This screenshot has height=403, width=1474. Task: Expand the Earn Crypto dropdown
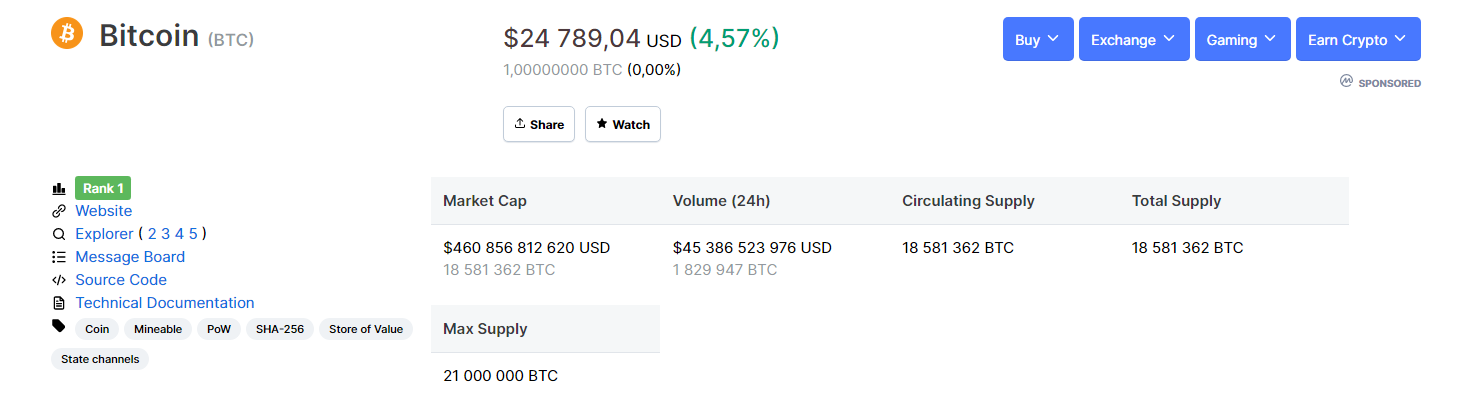tap(1358, 39)
